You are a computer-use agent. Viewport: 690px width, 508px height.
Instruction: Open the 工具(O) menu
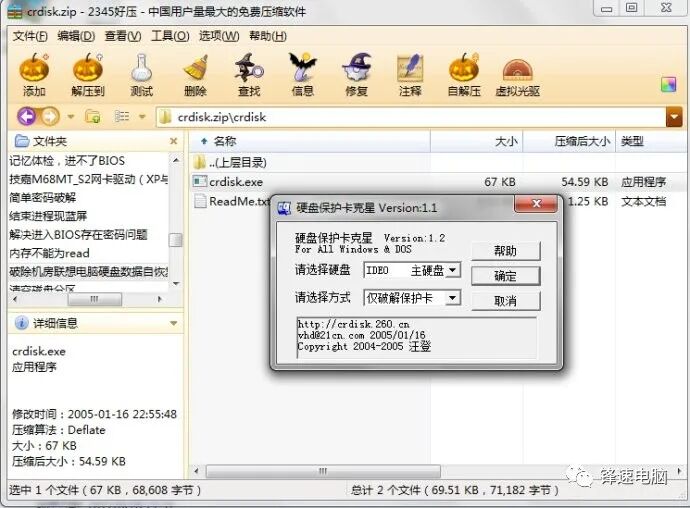pos(170,36)
